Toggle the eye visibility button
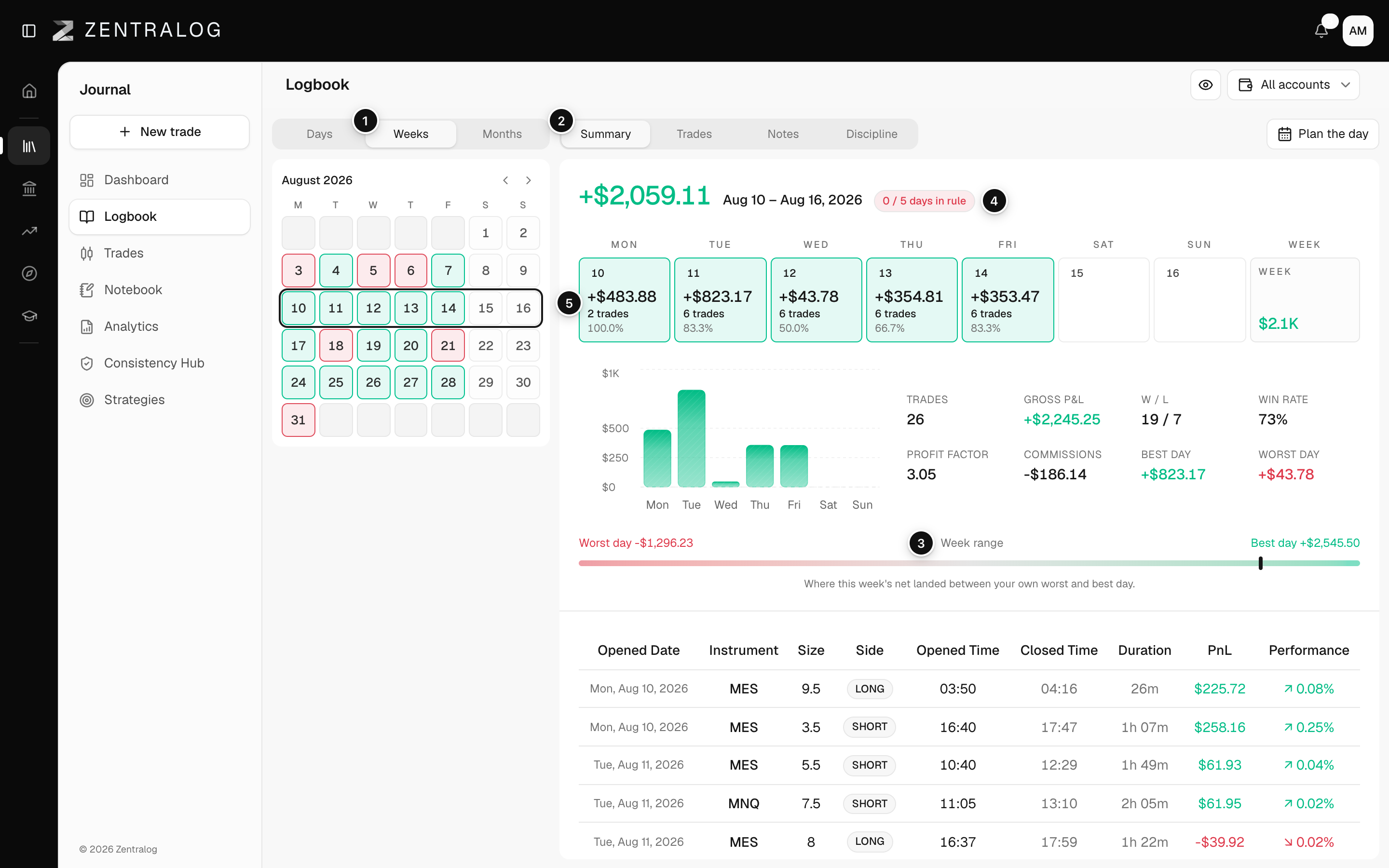Viewport: 1389px width, 868px height. [x=1205, y=85]
